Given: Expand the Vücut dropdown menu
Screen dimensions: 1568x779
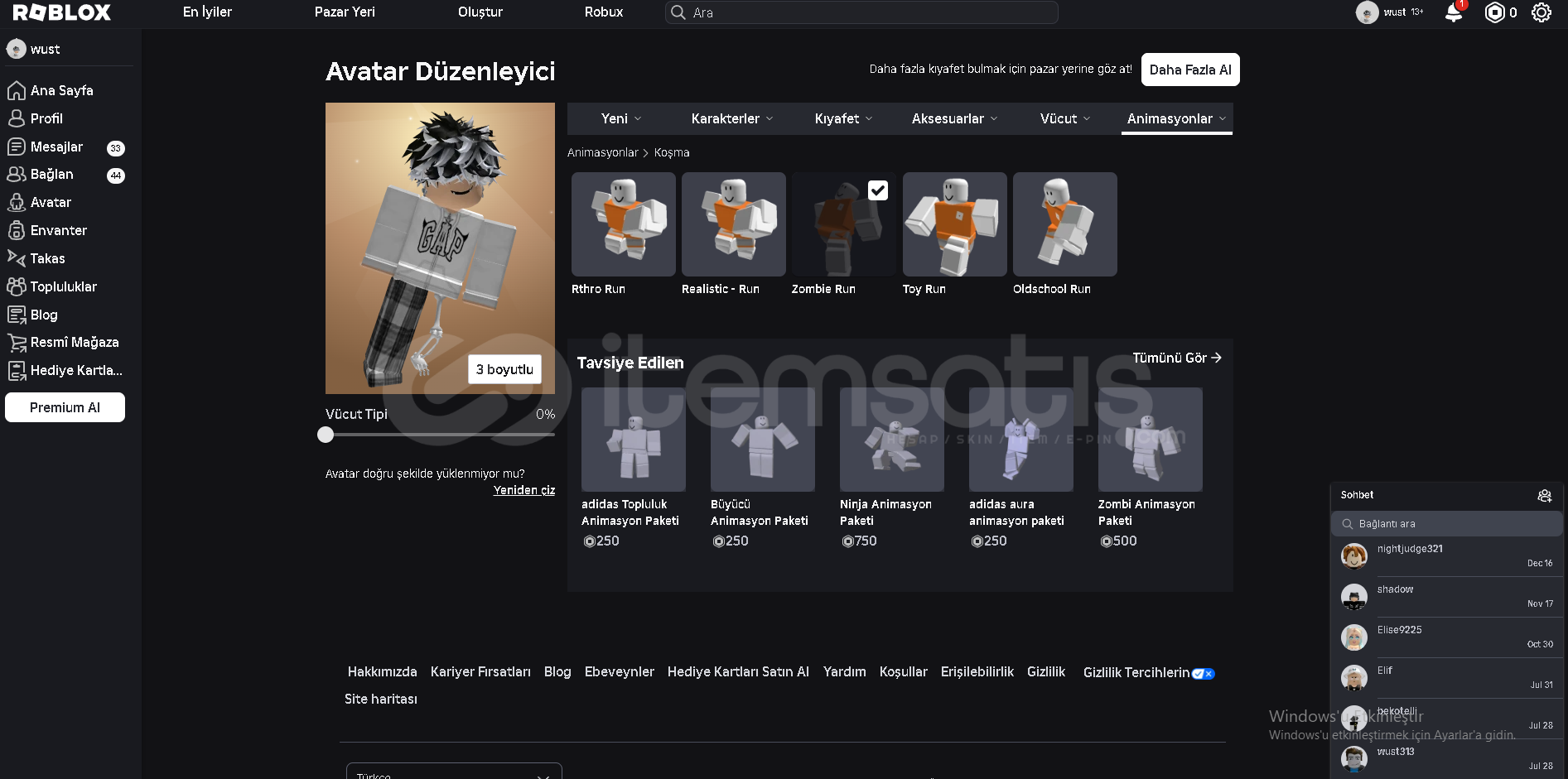Looking at the screenshot, I should (1064, 118).
